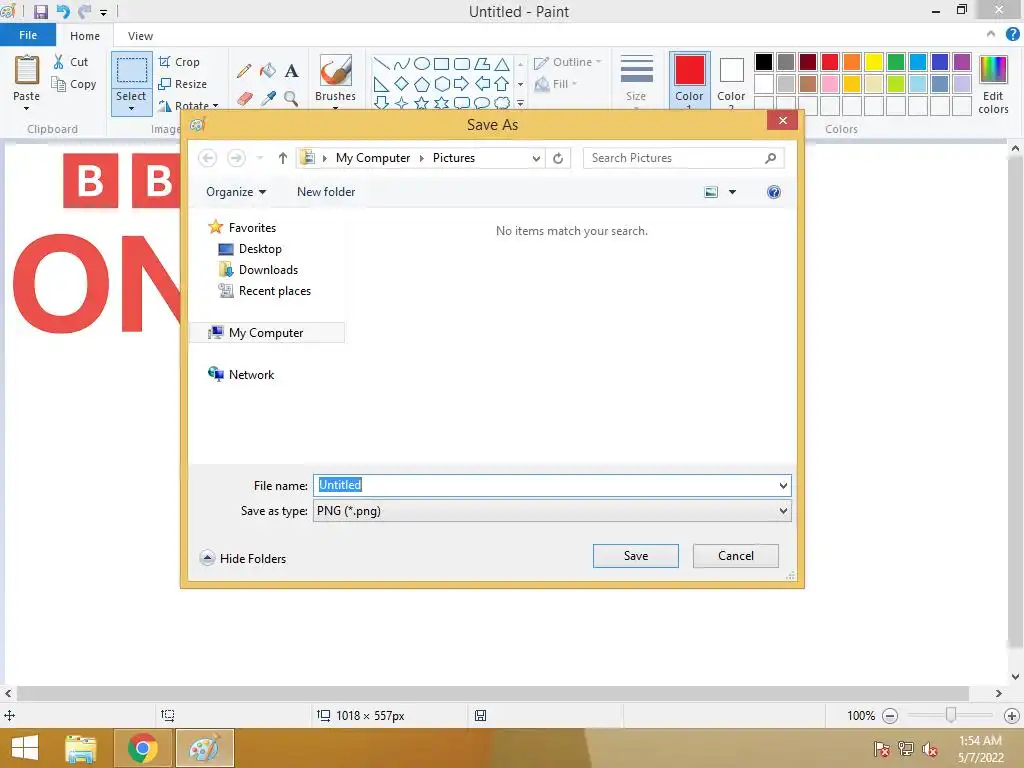The height and width of the screenshot is (768, 1024).
Task: Click Pictures in address breadcrumb
Action: tap(454, 158)
